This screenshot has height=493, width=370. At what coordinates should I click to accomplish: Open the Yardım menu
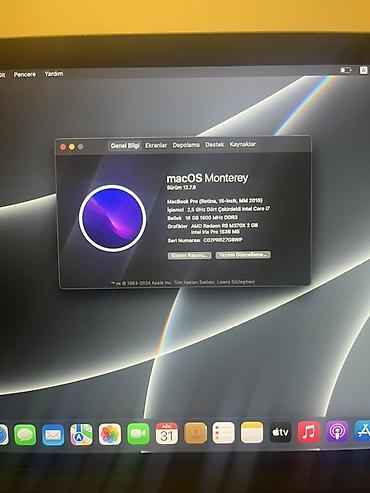[x=54, y=74]
